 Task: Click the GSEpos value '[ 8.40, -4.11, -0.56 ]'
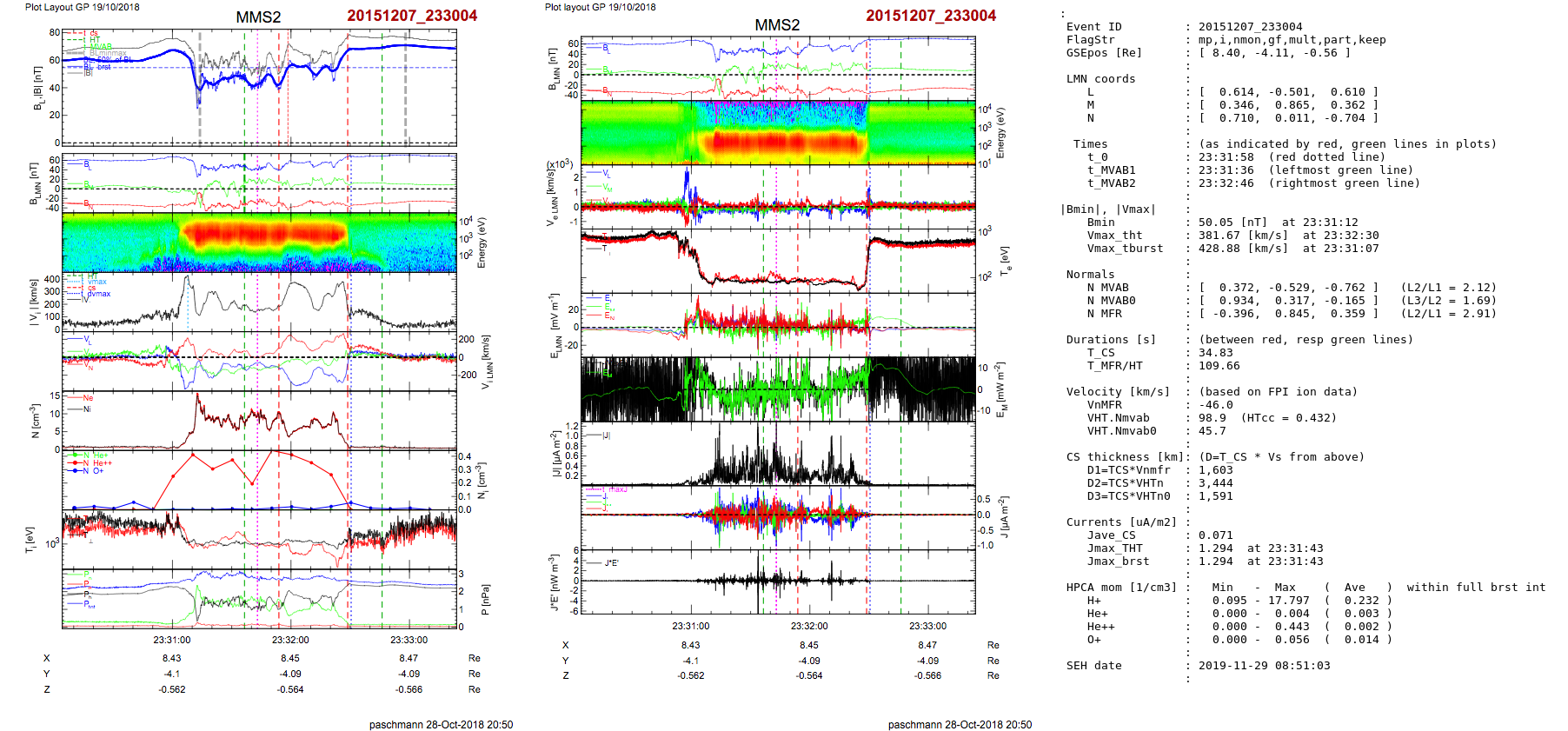[1274, 53]
